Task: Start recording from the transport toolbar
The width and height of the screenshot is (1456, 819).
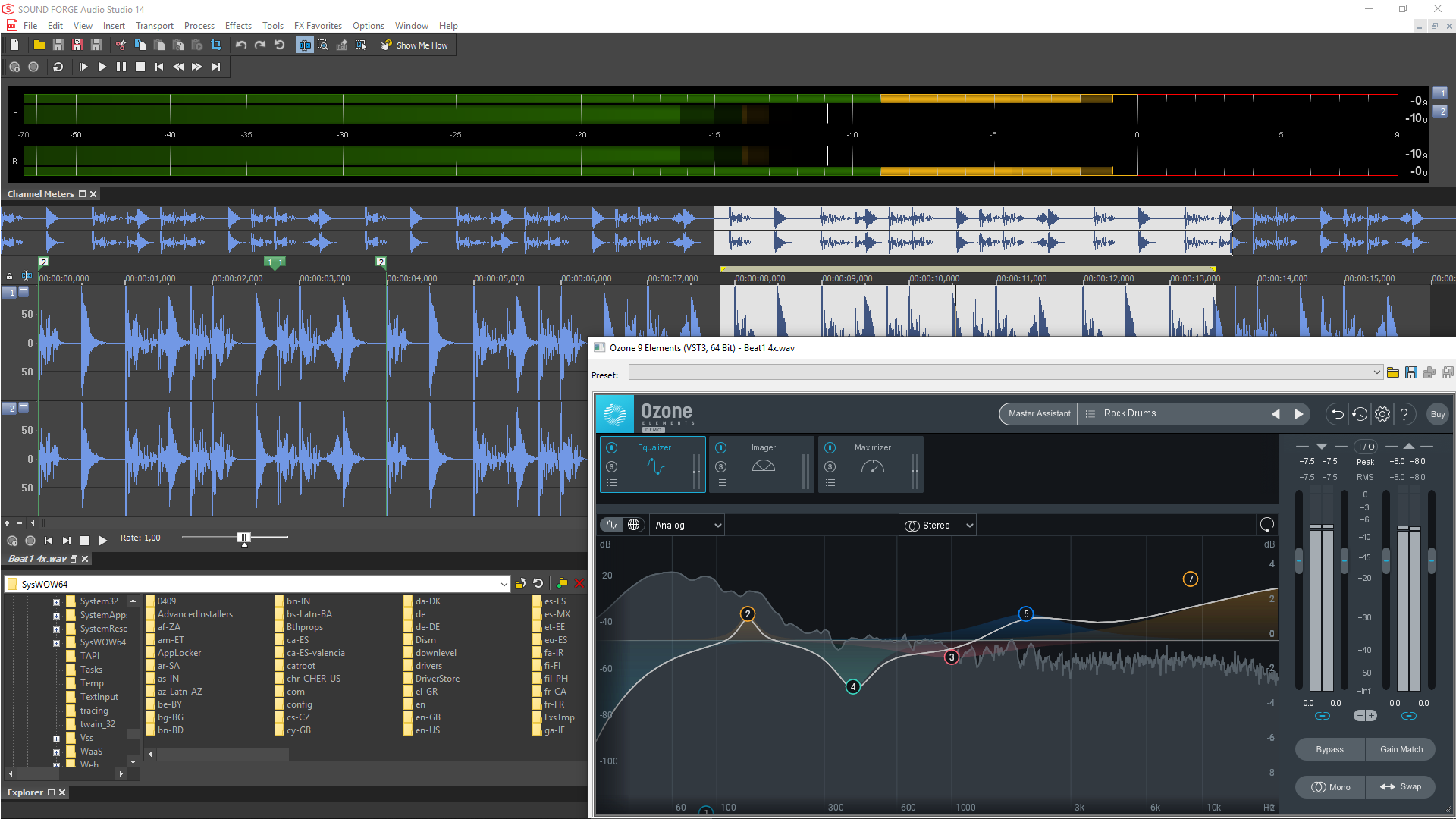Action: click(33, 67)
